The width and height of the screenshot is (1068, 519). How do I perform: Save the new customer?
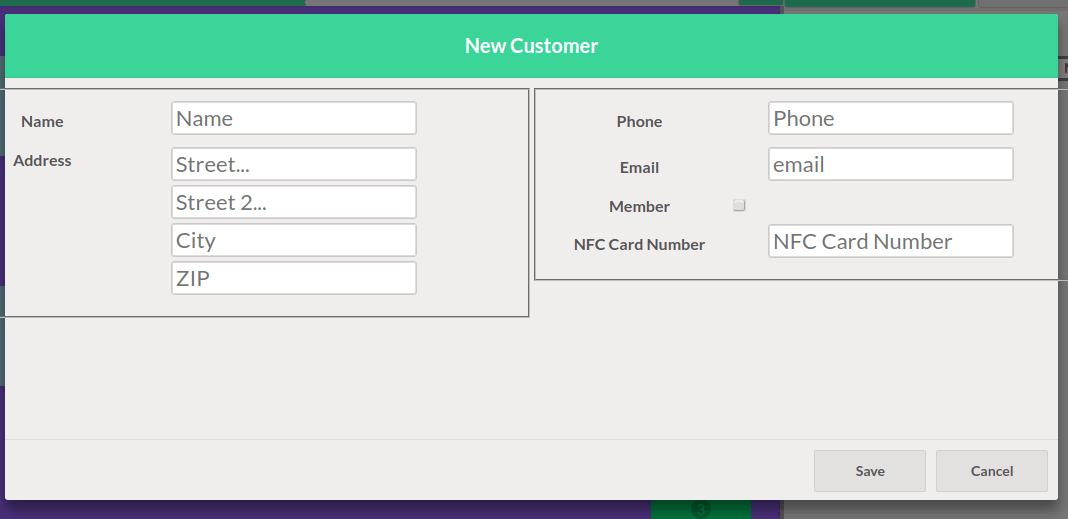click(869, 471)
